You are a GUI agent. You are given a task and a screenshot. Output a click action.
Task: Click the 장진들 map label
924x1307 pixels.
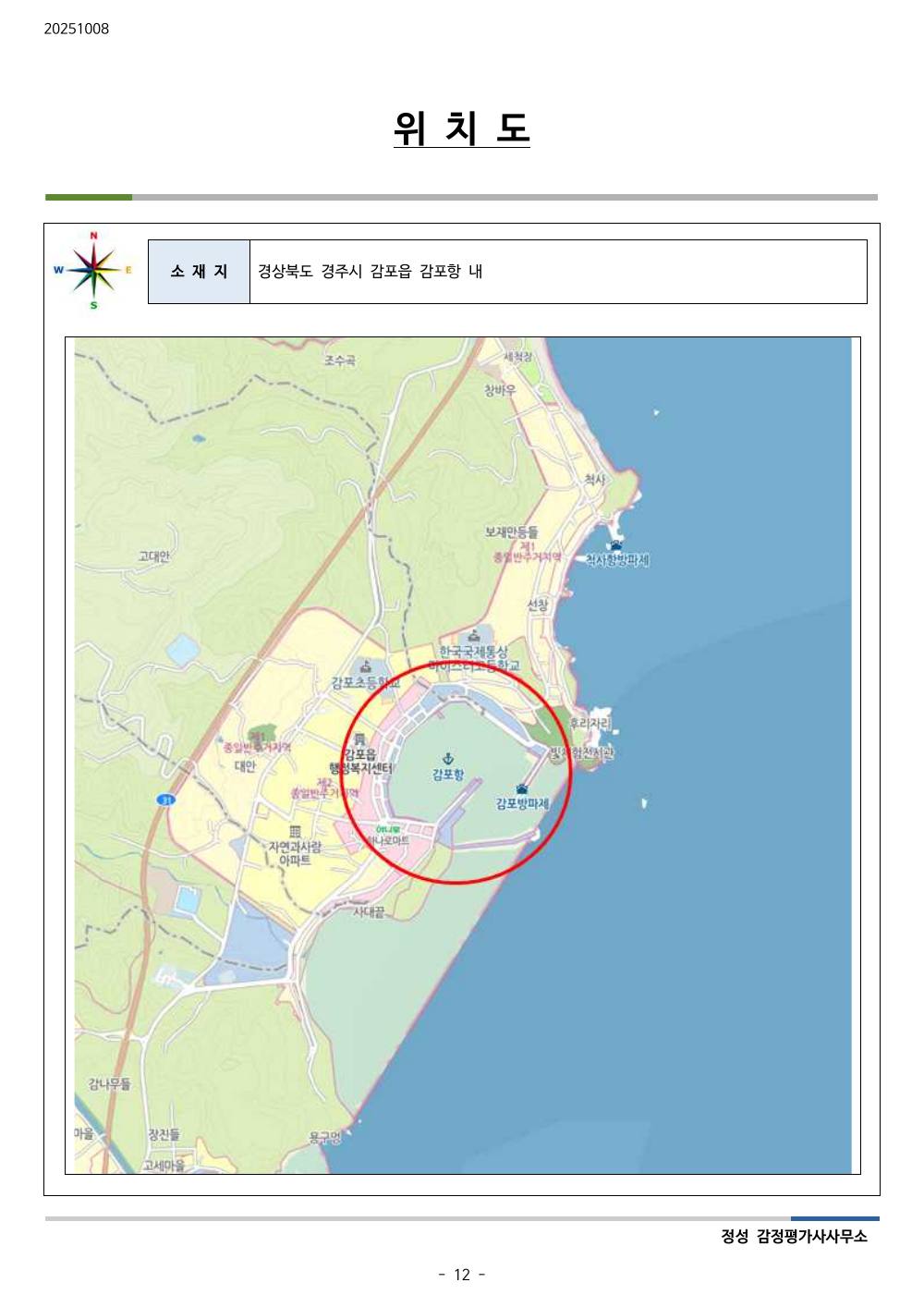[164, 1134]
